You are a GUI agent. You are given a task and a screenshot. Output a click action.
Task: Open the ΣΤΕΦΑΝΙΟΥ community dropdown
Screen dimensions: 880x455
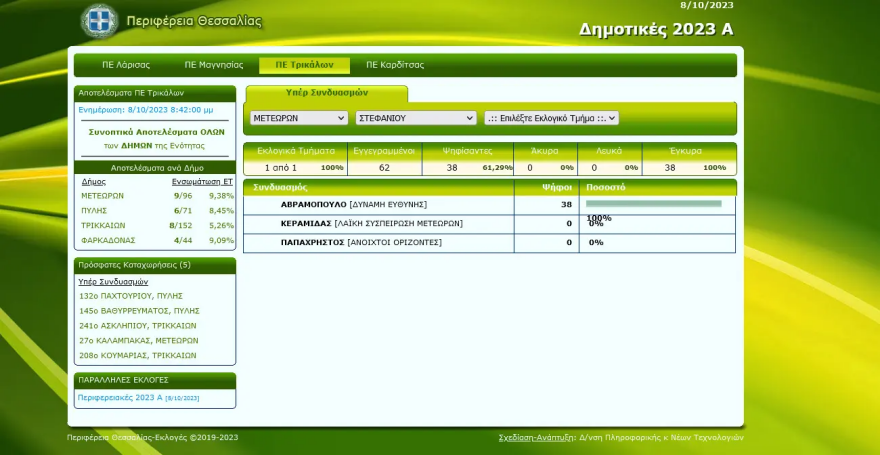415,118
